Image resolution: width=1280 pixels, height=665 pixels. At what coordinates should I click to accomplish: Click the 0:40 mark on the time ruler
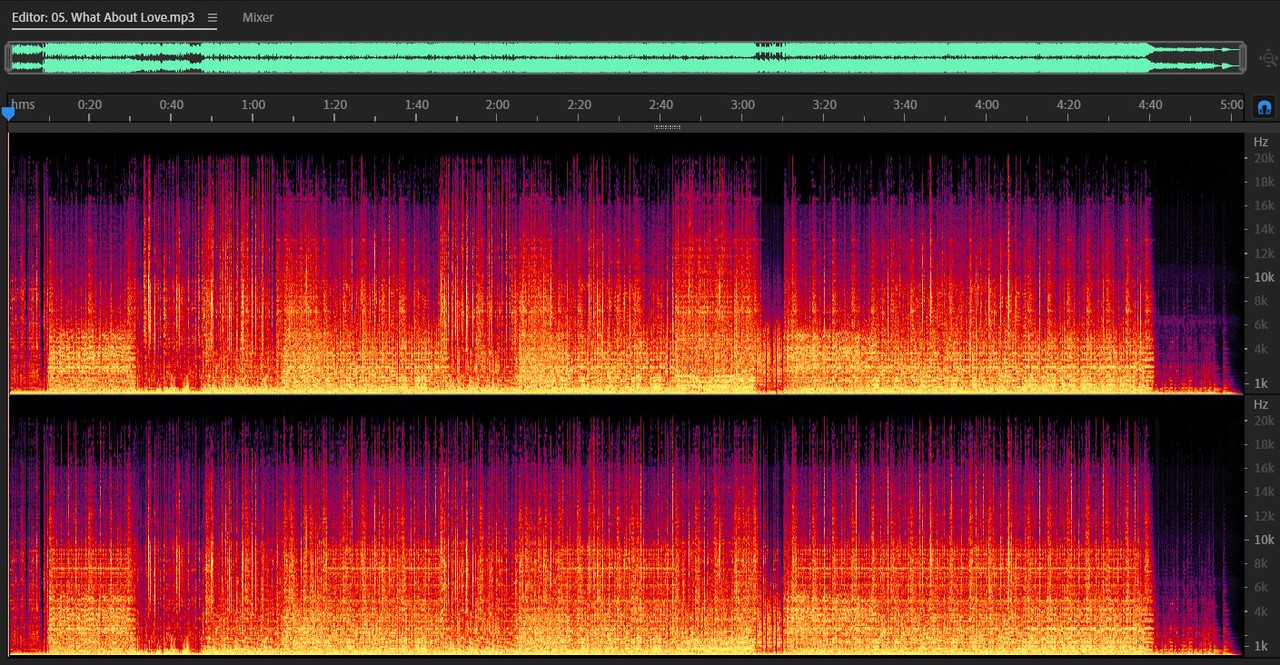point(171,104)
